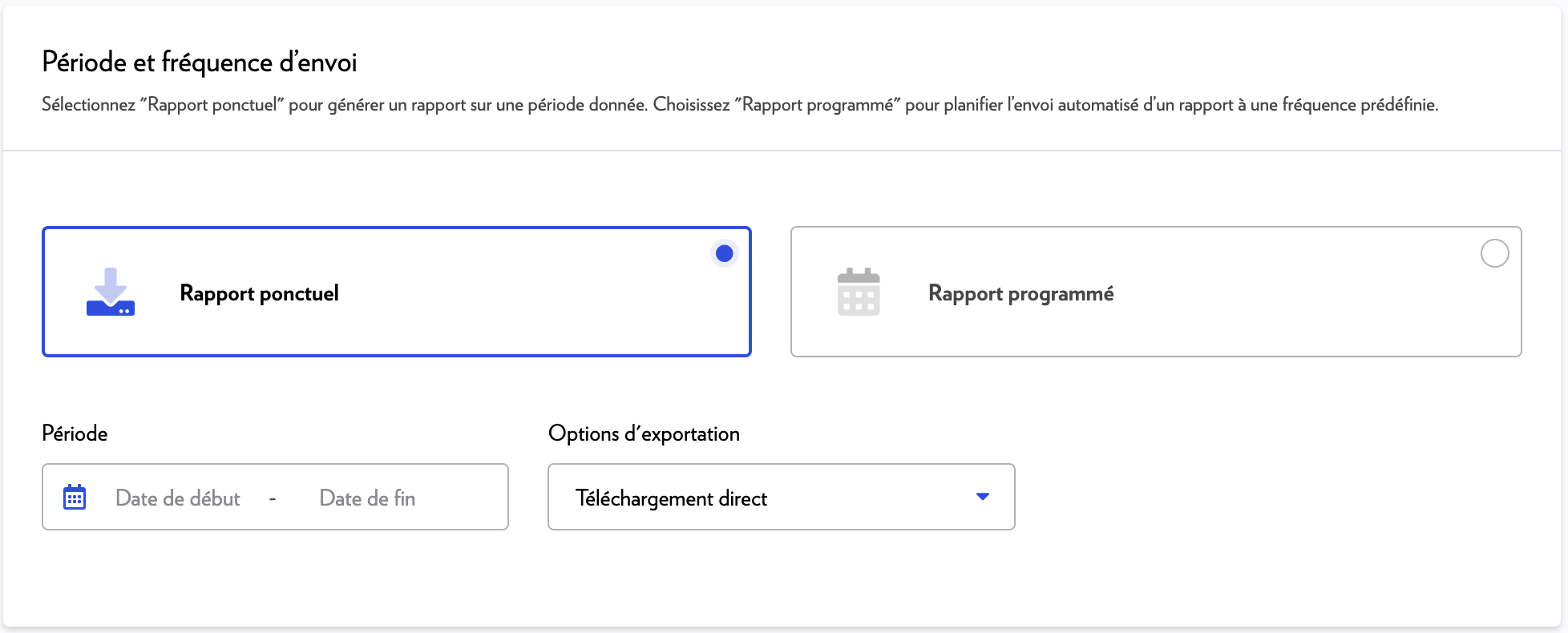Click the Téléchargement direct selected value text
Image resolution: width=1568 pixels, height=633 pixels.
pyautogui.click(x=671, y=498)
